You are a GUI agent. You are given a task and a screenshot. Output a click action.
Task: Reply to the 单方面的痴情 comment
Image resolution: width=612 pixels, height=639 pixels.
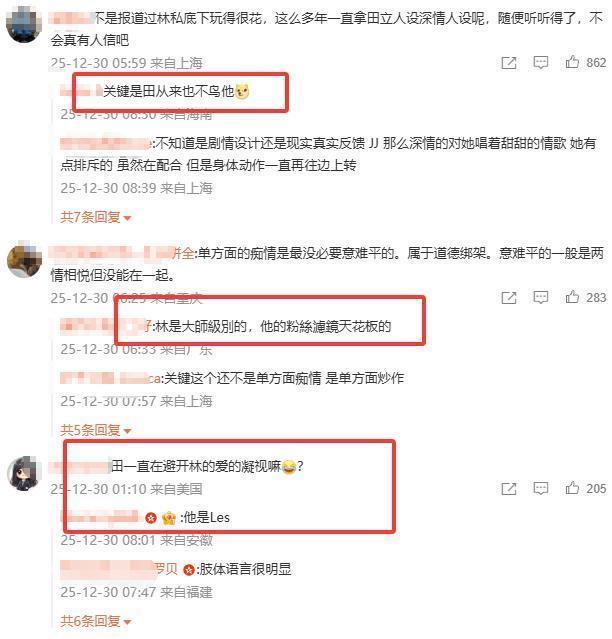(541, 297)
